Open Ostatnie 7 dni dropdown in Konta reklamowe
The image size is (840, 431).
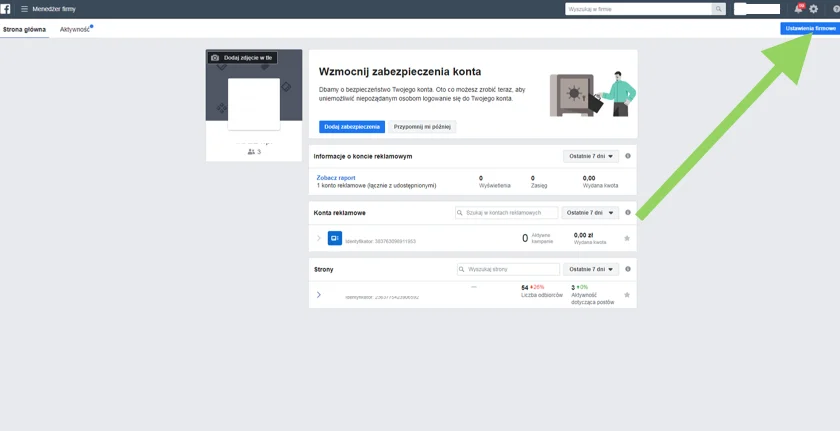[x=590, y=213]
